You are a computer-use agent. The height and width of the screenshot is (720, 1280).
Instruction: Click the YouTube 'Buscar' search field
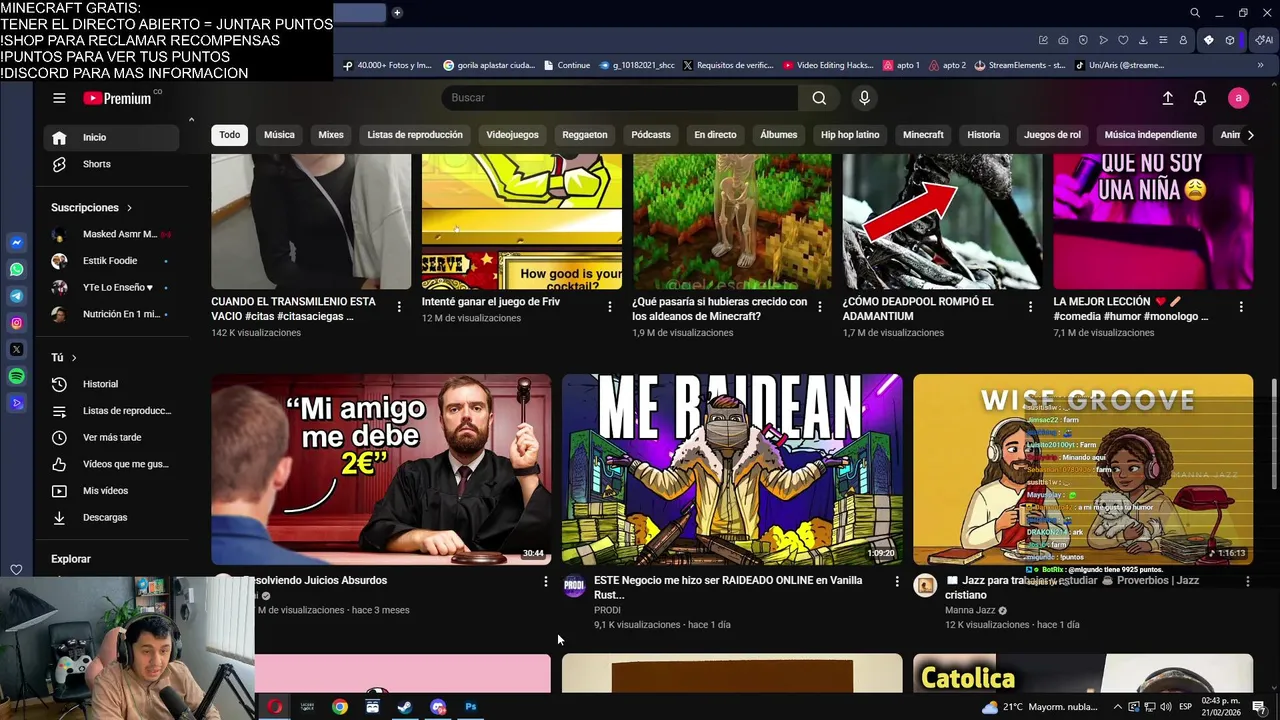tap(620, 98)
